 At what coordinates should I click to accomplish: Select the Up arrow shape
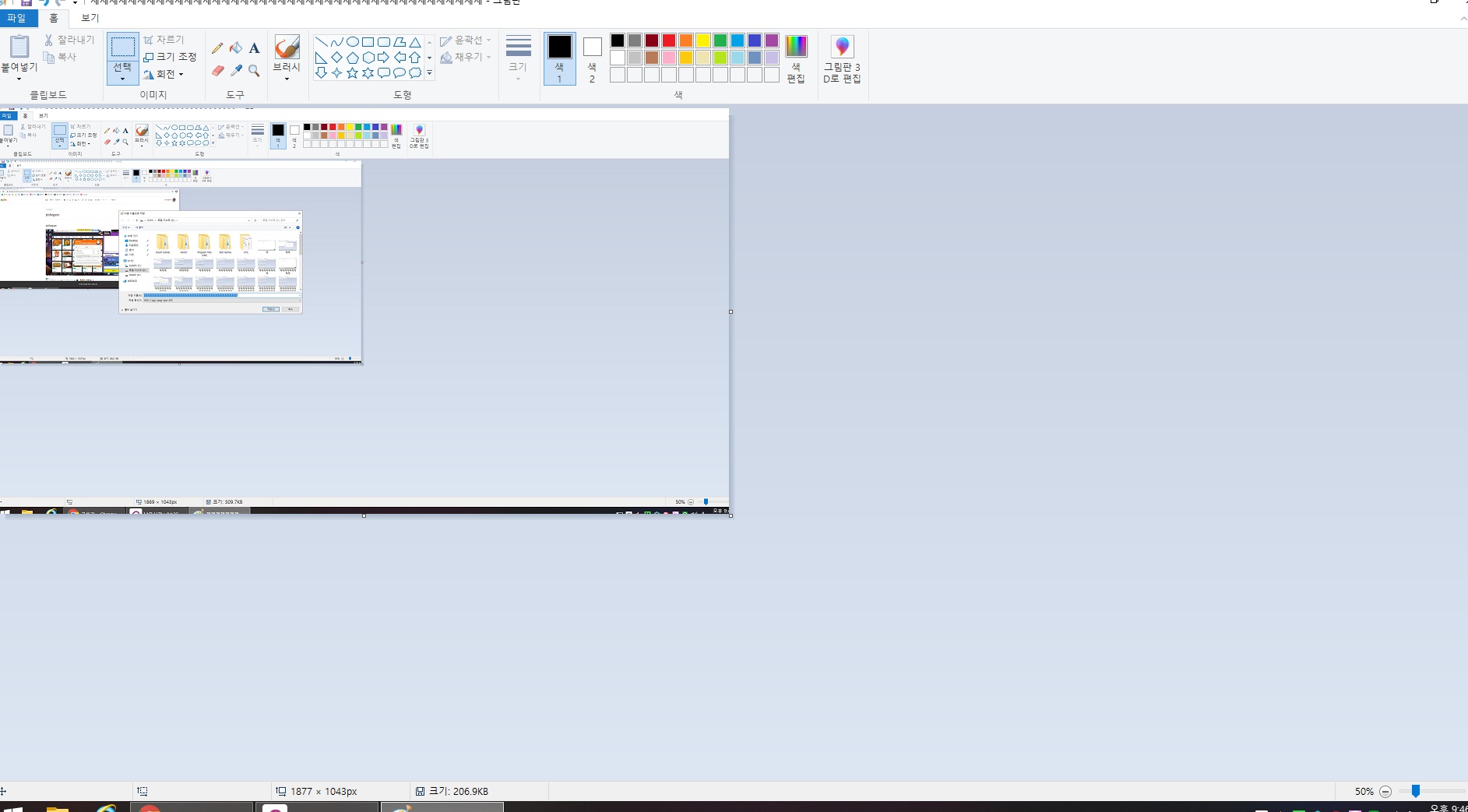(415, 58)
